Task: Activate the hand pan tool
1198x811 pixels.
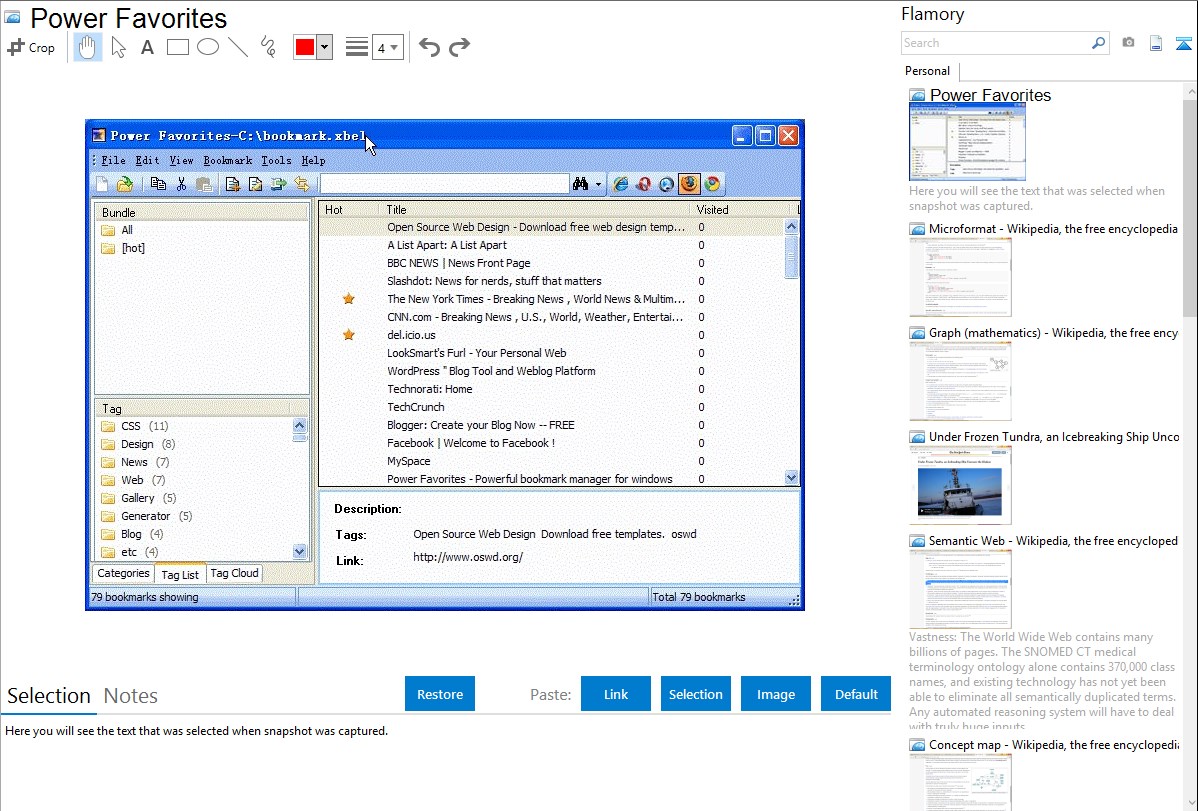Action: pyautogui.click(x=88, y=47)
